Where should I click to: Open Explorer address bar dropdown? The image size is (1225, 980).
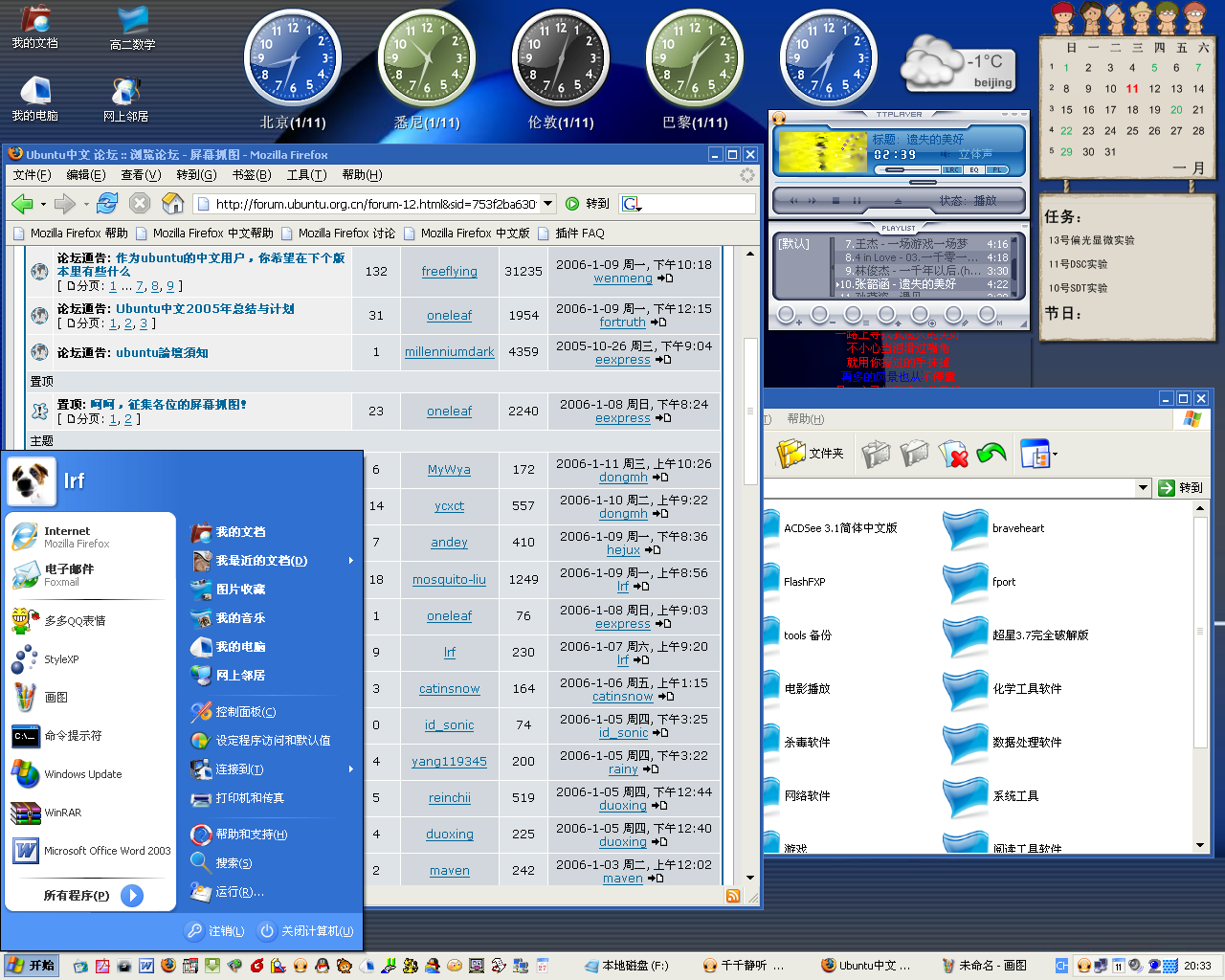point(1143,488)
